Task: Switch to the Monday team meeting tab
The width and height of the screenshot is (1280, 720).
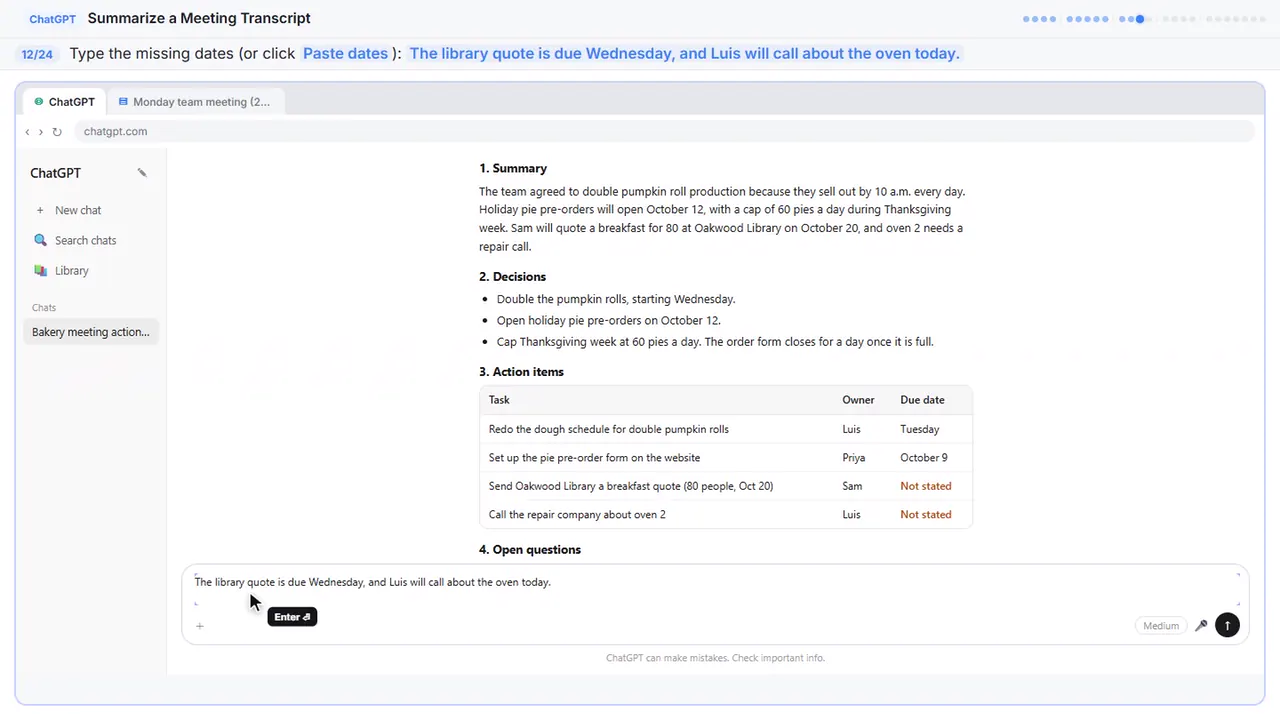Action: [x=194, y=102]
